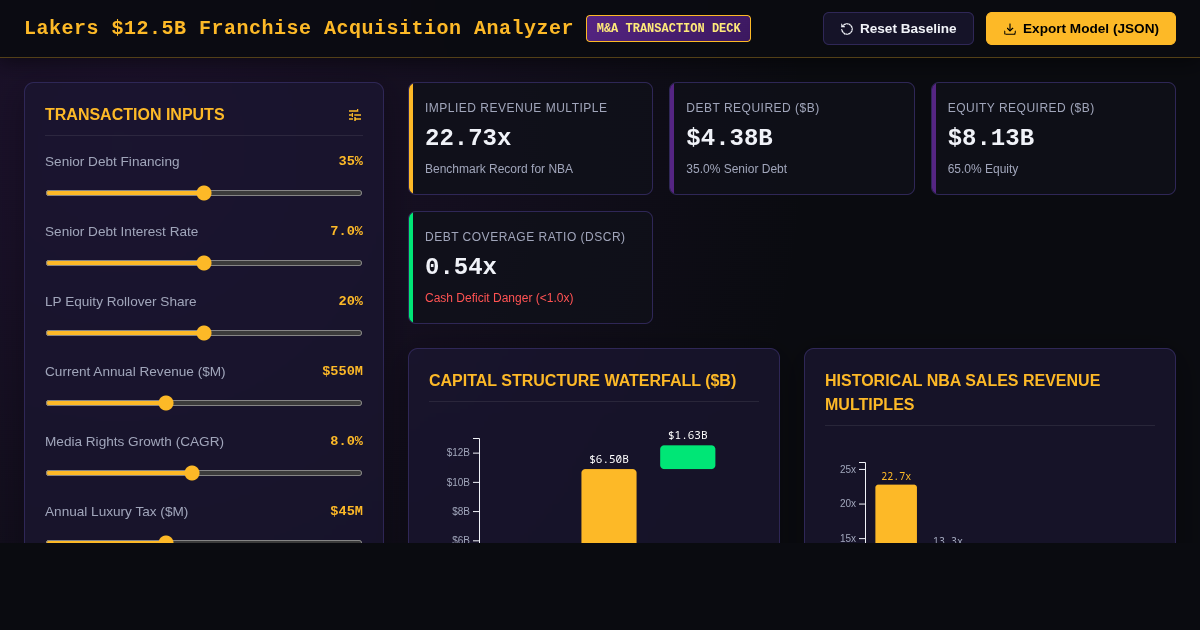Click the 7.0% interest rate value

click(x=346, y=231)
